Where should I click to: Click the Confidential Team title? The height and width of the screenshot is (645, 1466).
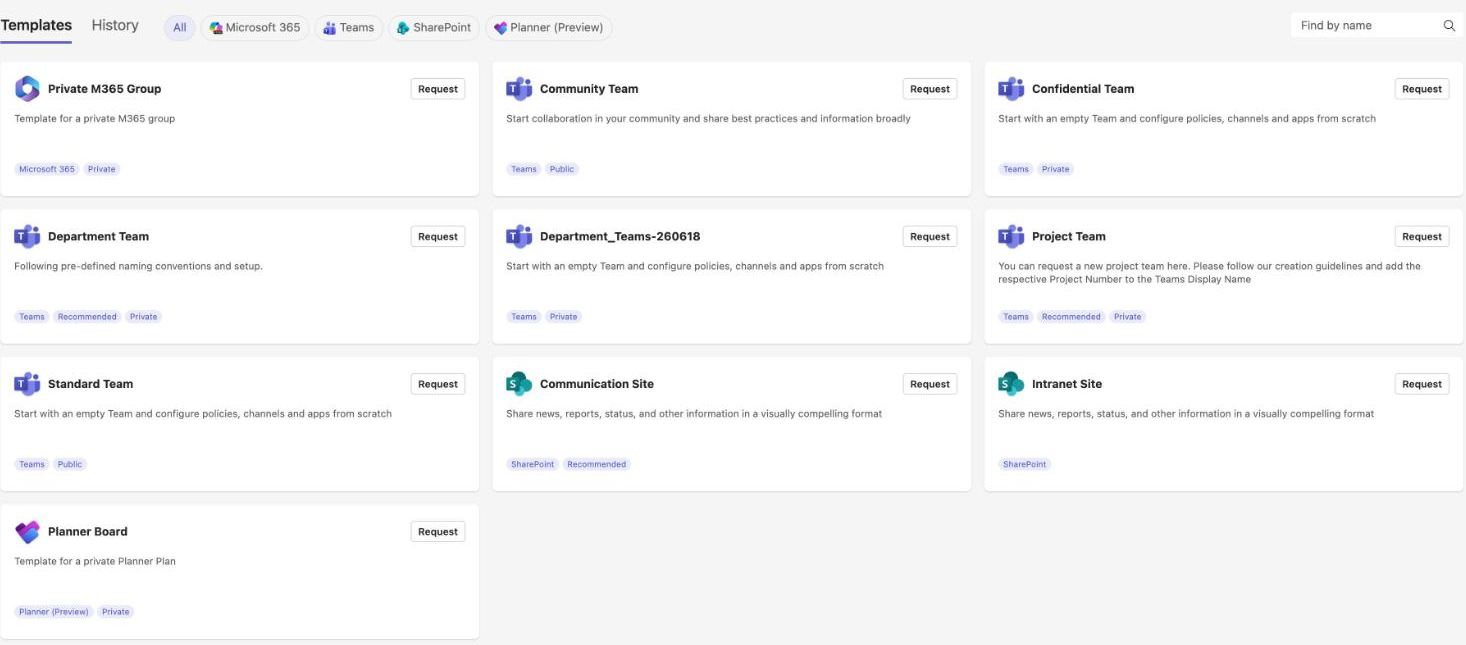(x=1083, y=89)
